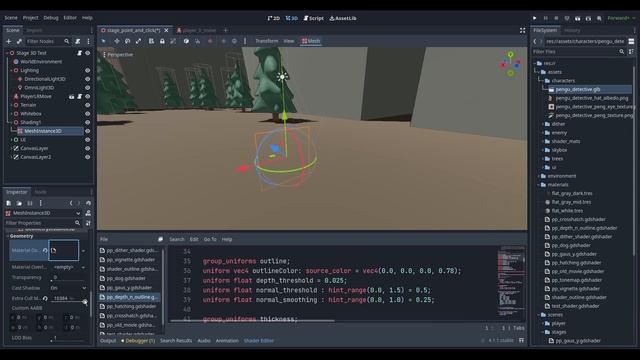This screenshot has height=360, width=640.
Task: Expand the shader_mats folder
Action: pyautogui.click(x=543, y=141)
